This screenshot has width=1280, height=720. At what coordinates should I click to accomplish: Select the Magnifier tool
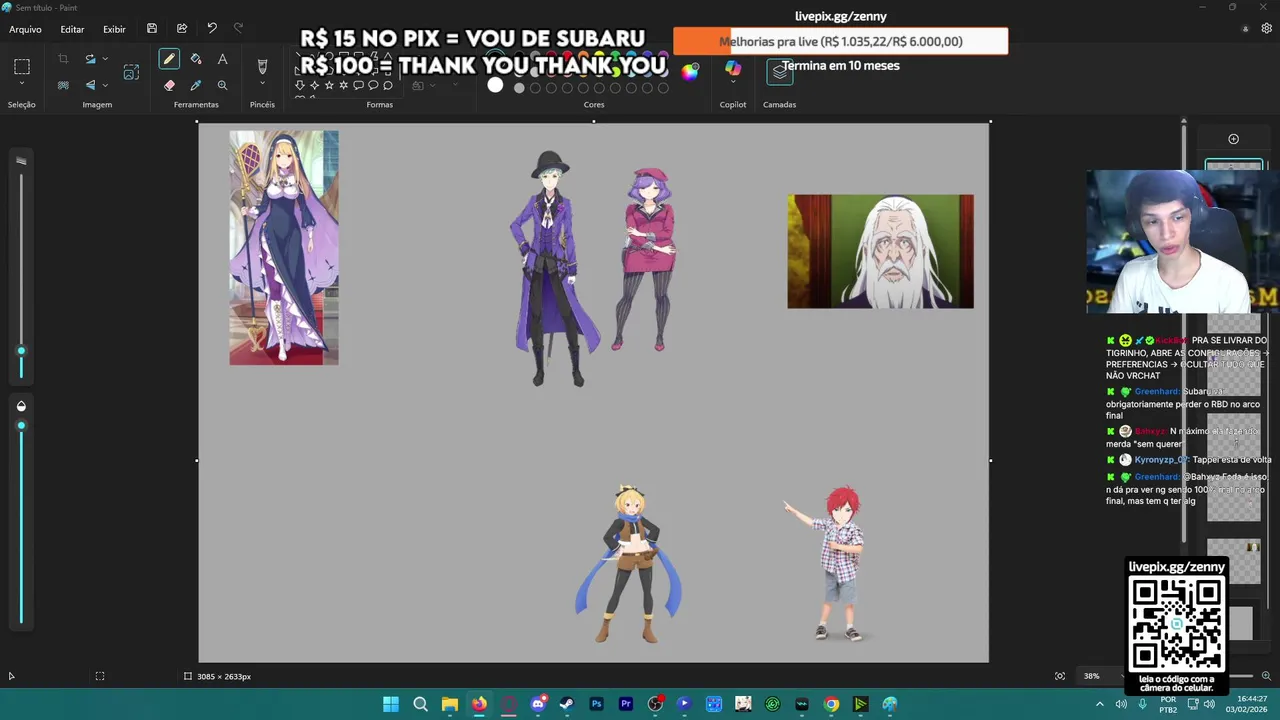coord(222,86)
